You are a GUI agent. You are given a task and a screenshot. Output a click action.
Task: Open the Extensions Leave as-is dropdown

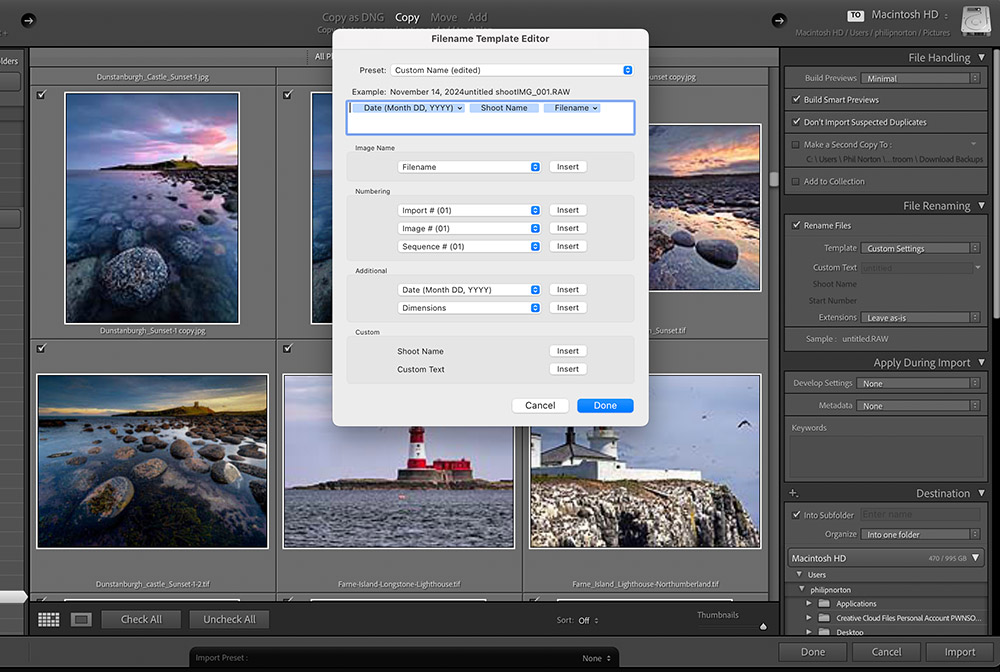(920, 318)
